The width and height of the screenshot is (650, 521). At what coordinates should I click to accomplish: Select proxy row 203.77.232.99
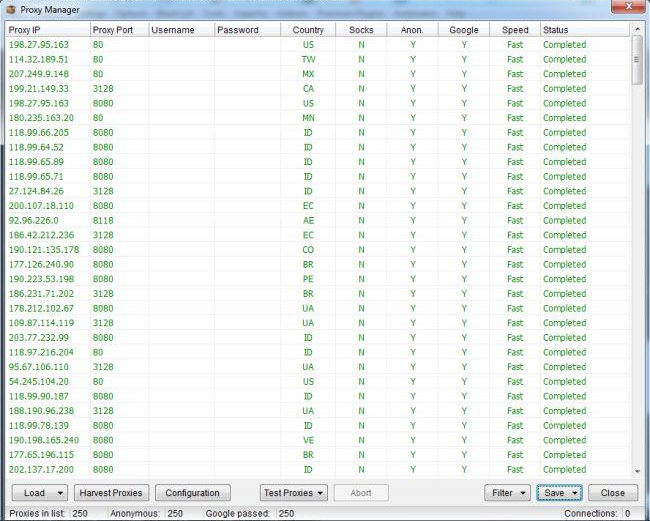tap(318, 338)
